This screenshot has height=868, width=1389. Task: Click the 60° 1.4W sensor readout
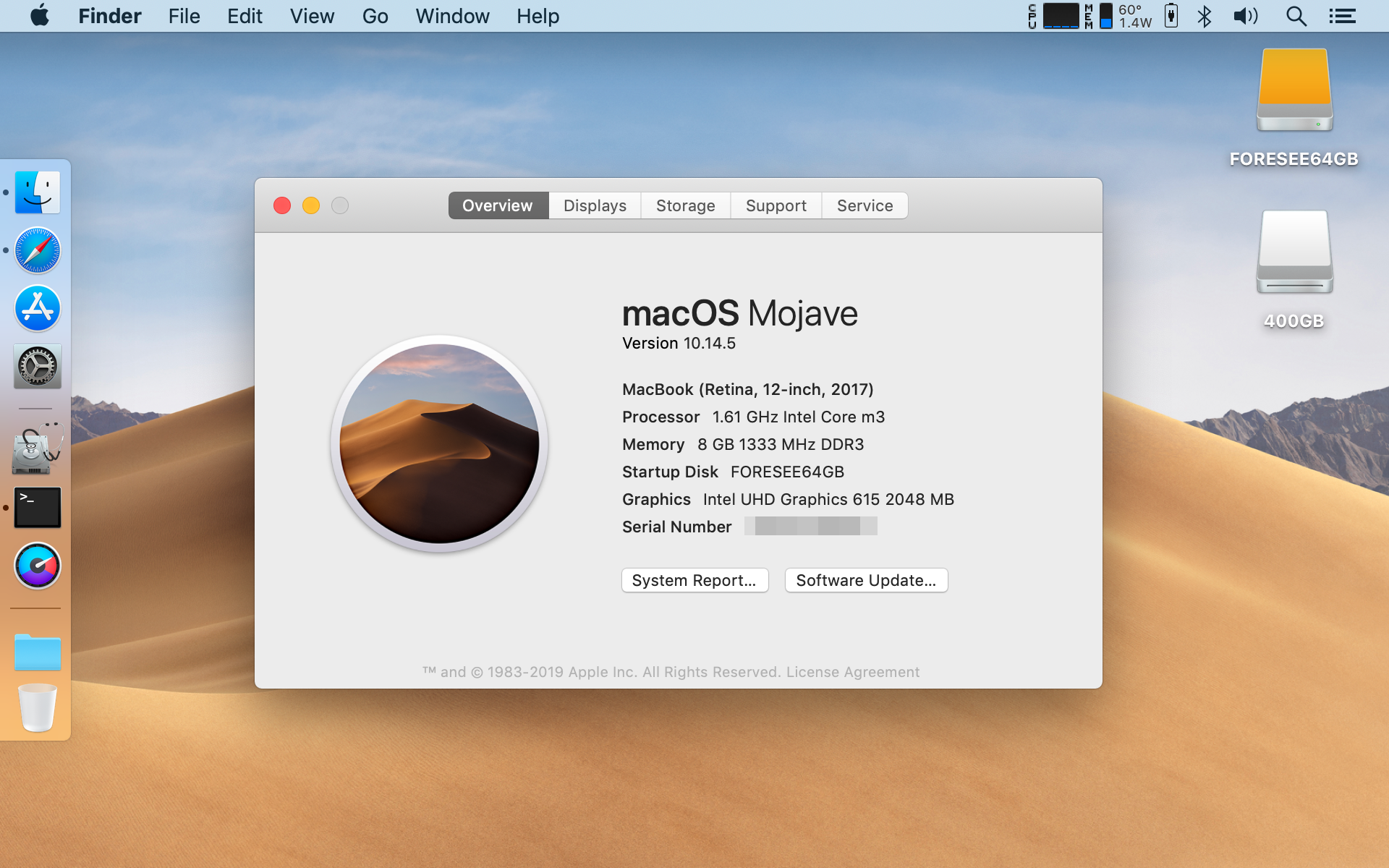coord(1135,16)
